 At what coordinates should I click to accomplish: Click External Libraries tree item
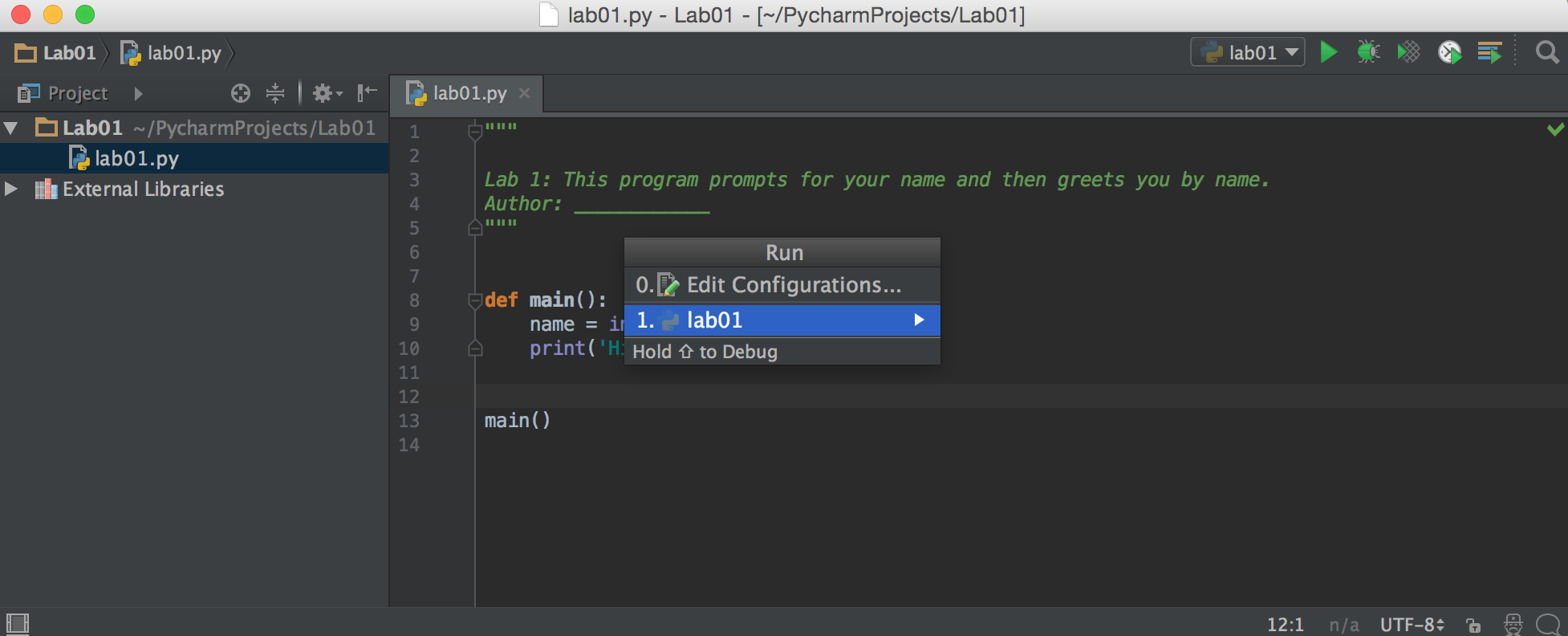coord(129,189)
